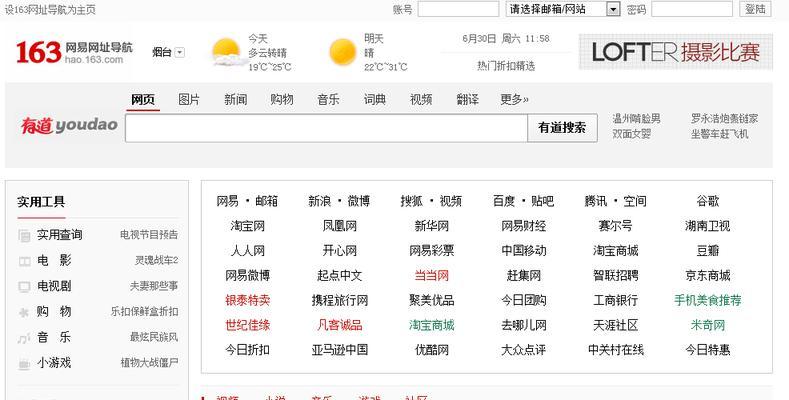Open the 网易·邮箱 link

247,201
